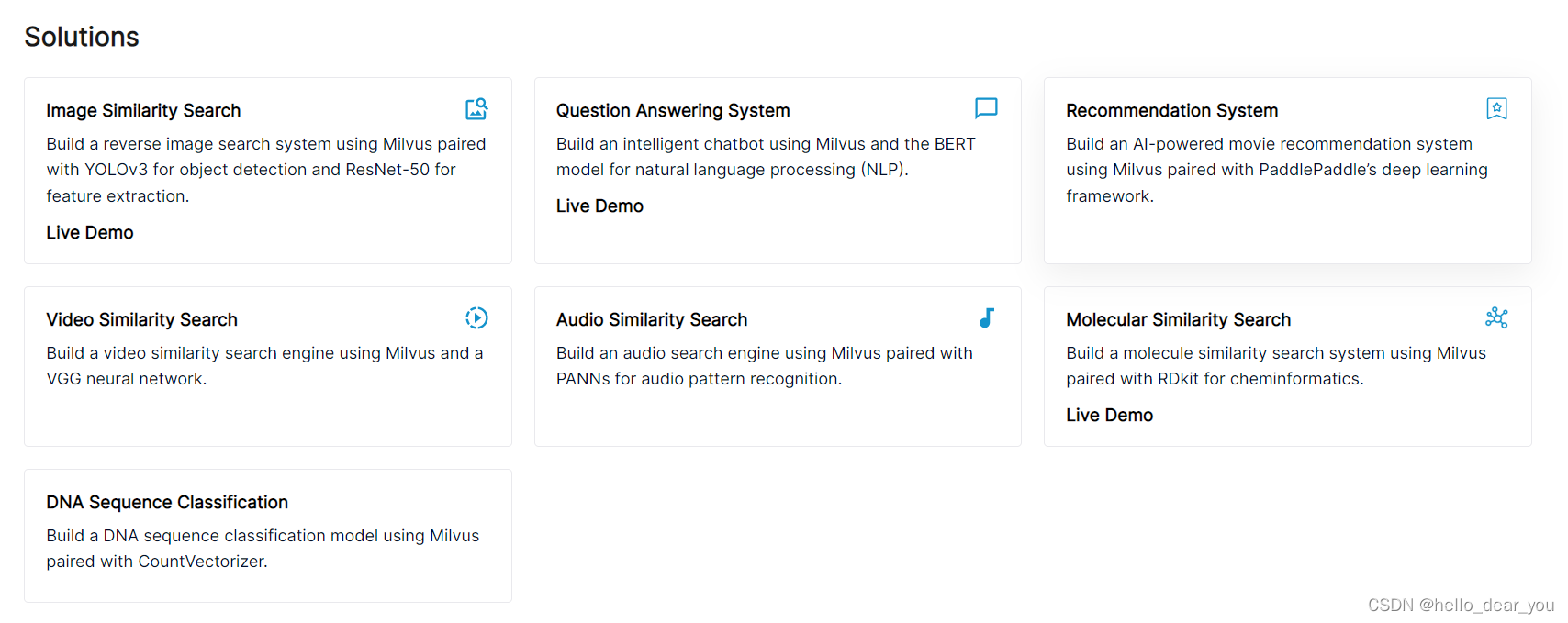Image resolution: width=1568 pixels, height=623 pixels.
Task: Click the chat bubble icon
Action: 986,108
